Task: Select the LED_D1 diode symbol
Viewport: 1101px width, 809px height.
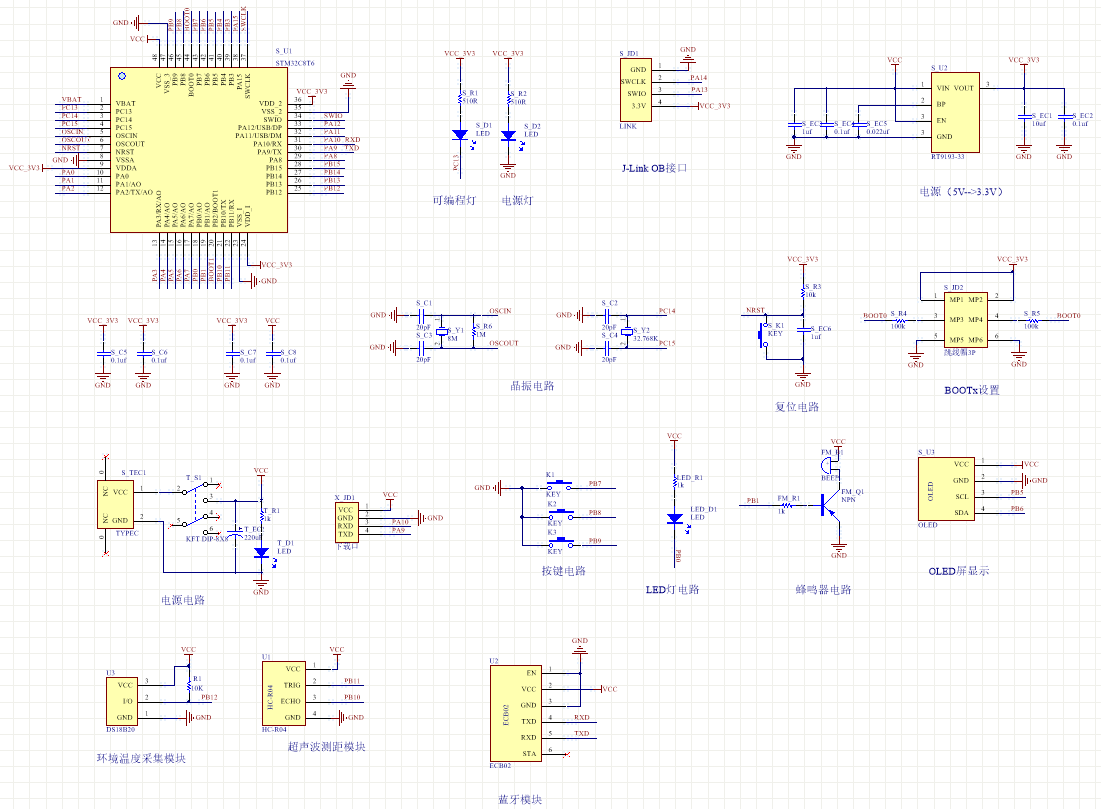Action: click(674, 518)
